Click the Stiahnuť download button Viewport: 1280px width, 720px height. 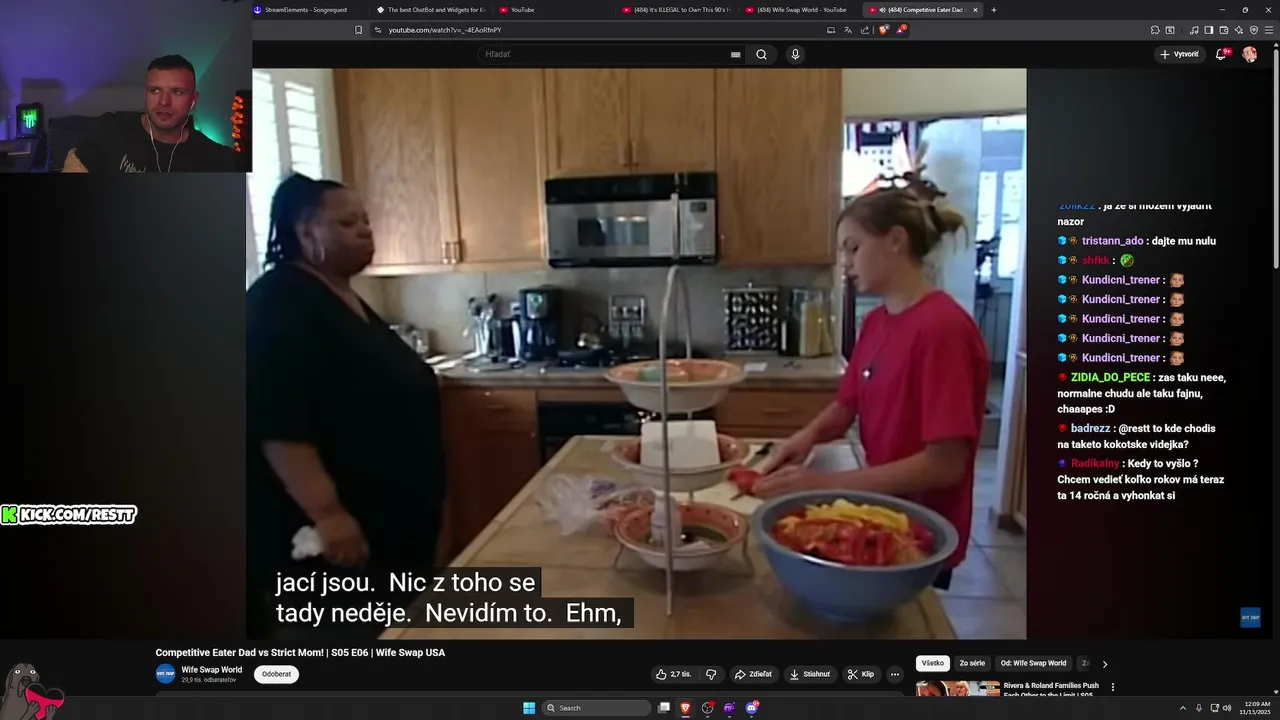click(x=811, y=674)
